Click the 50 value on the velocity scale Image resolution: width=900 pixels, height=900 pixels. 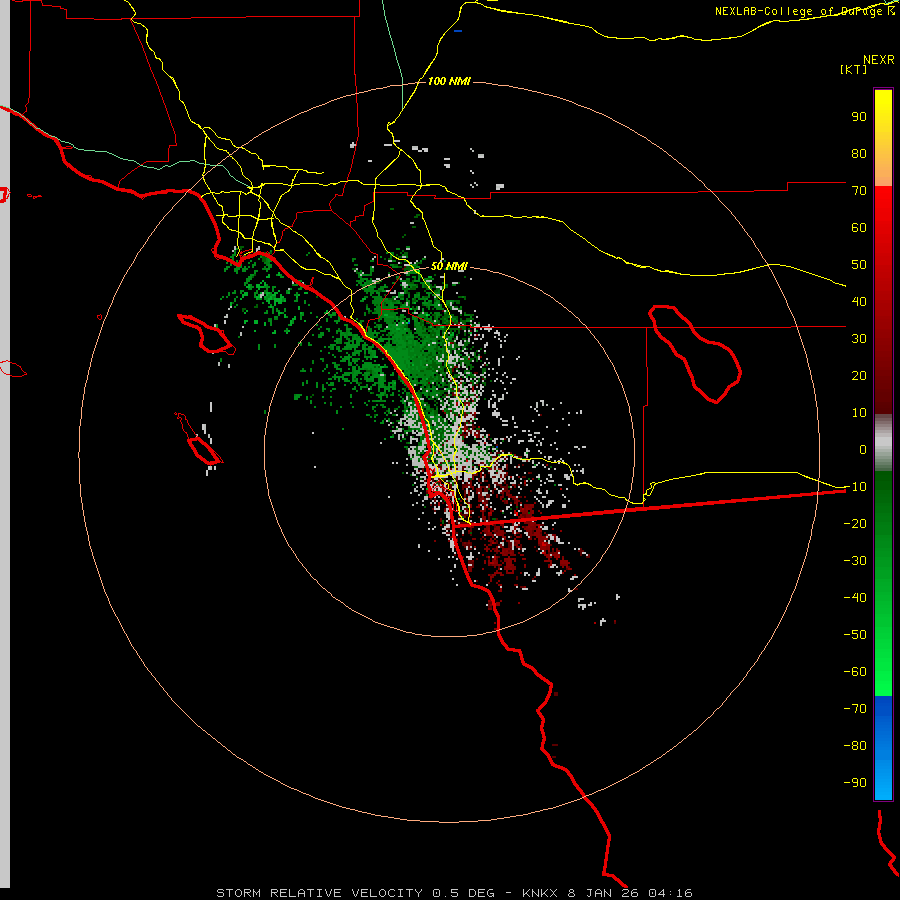coord(859,265)
